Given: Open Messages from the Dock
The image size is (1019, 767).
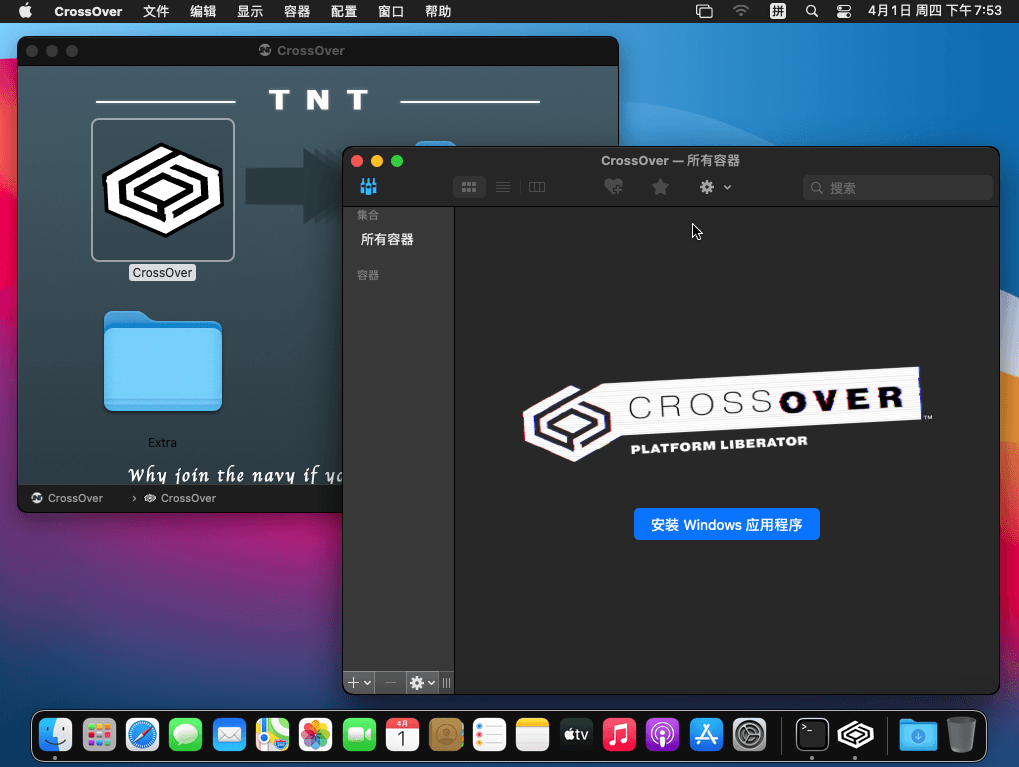Looking at the screenshot, I should coord(186,735).
